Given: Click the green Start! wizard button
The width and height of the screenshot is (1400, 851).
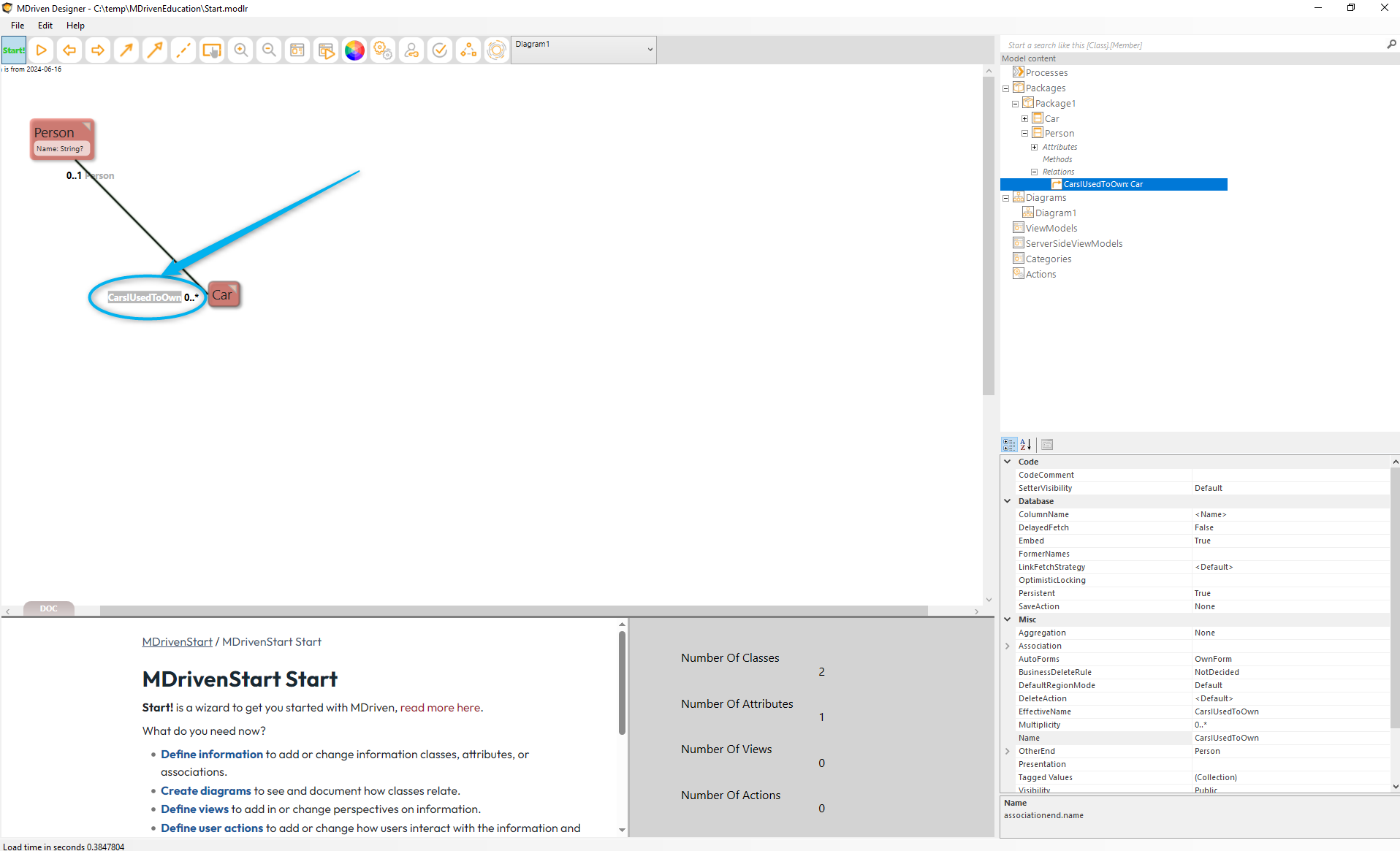Looking at the screenshot, I should pos(14,50).
